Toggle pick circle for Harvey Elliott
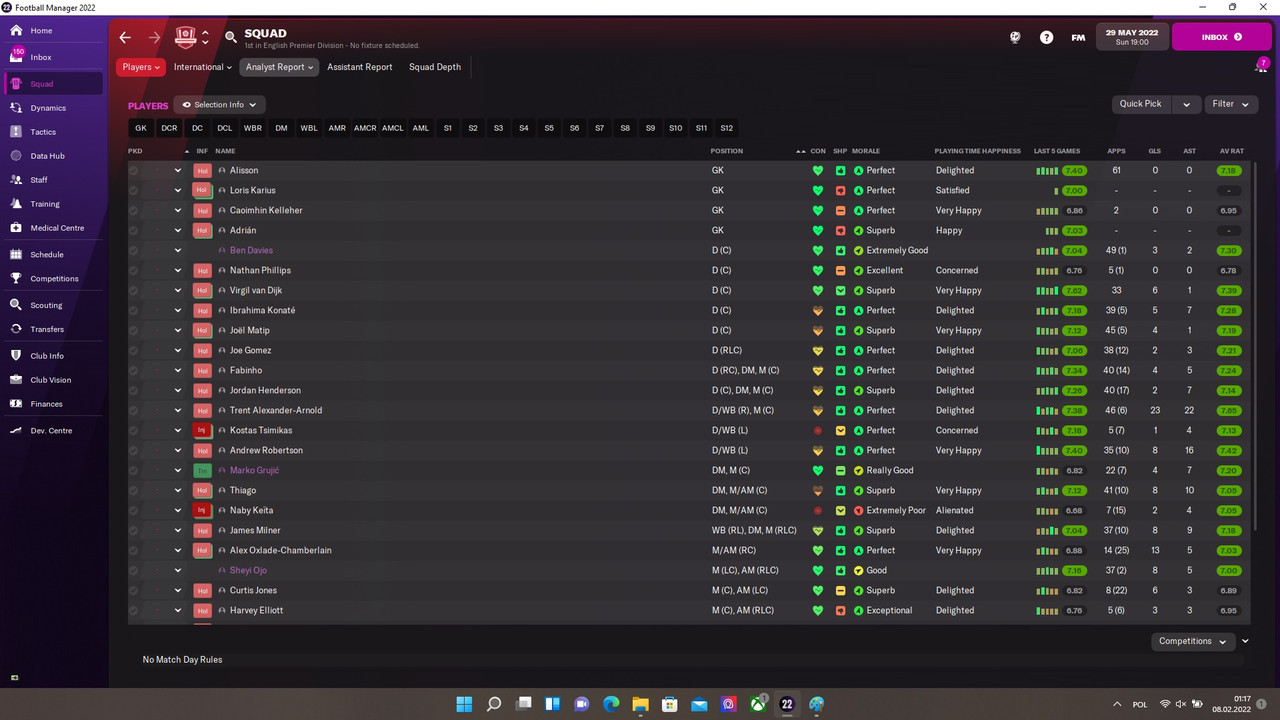The width and height of the screenshot is (1280, 720). pyautogui.click(x=134, y=610)
